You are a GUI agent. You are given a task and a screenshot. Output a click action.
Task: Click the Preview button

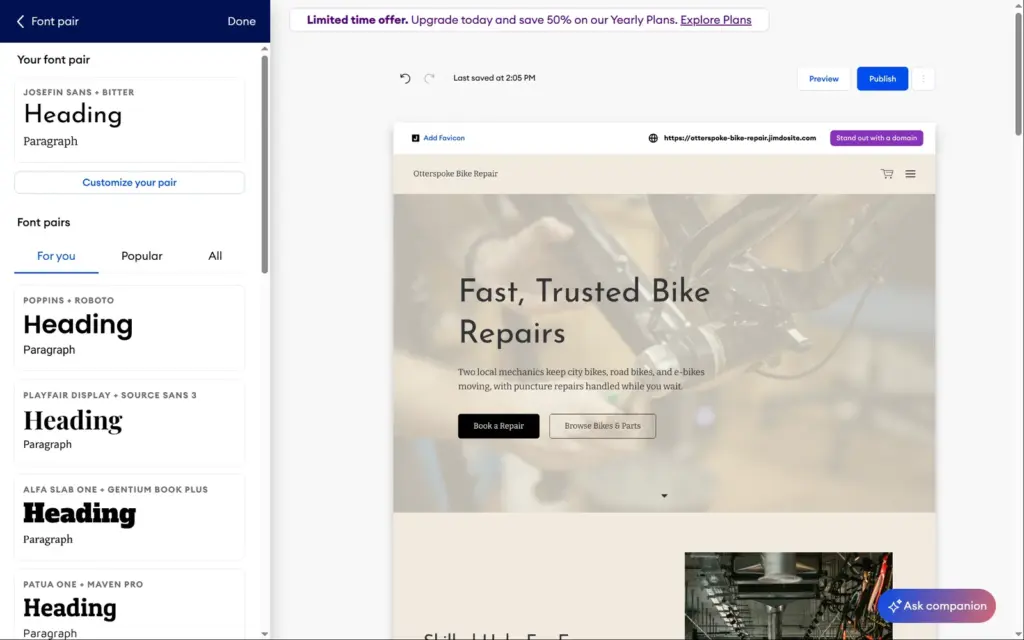pos(824,78)
